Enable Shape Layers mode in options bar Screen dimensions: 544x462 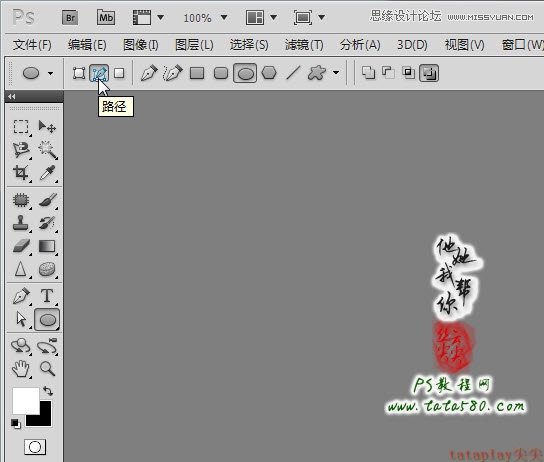(x=79, y=73)
